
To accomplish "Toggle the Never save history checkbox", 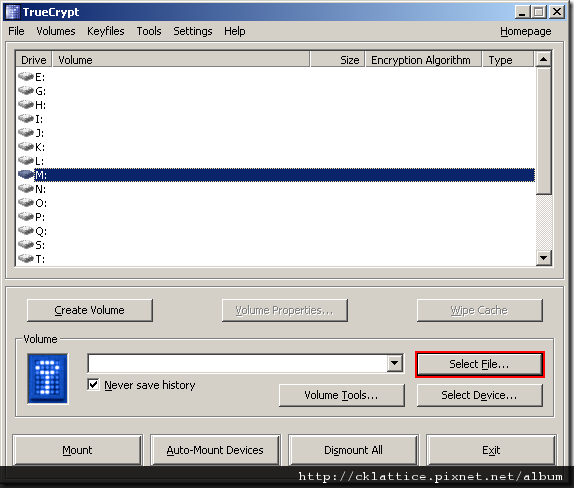I will [x=94, y=385].
